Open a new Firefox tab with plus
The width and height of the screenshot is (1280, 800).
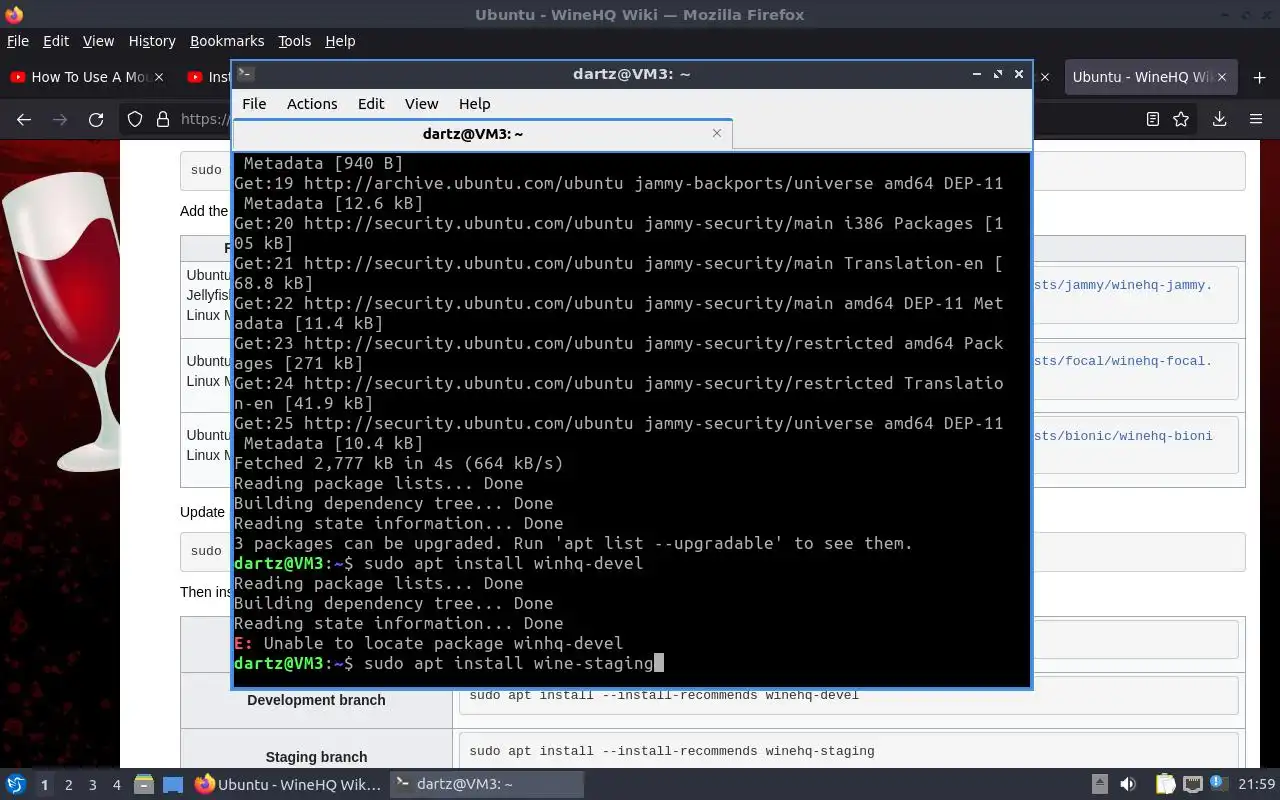pos(1259,77)
